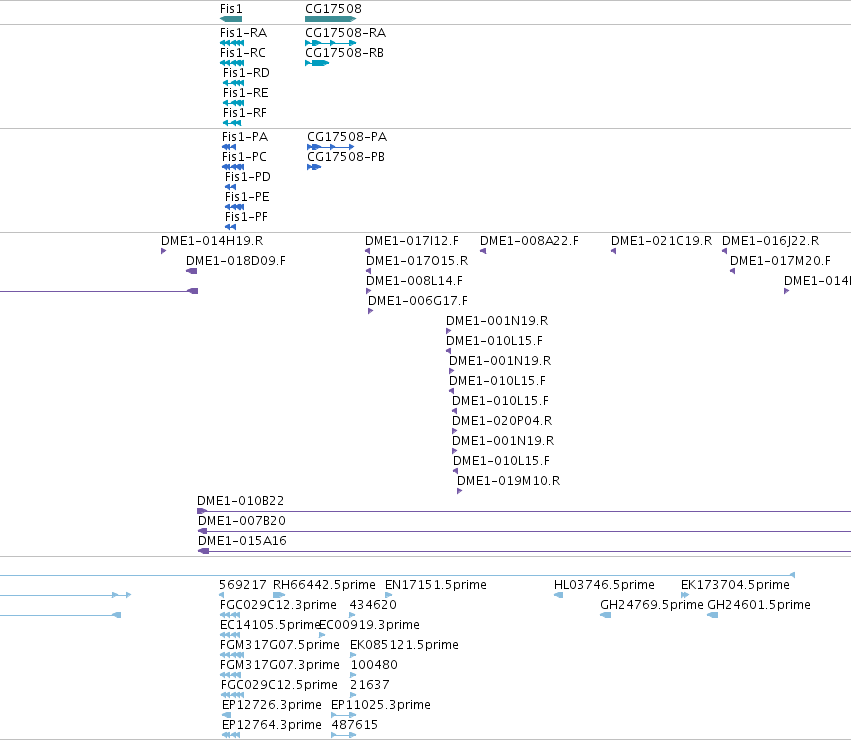Select feature 100480
Viewport: 851px width, 740px height.
374,666
